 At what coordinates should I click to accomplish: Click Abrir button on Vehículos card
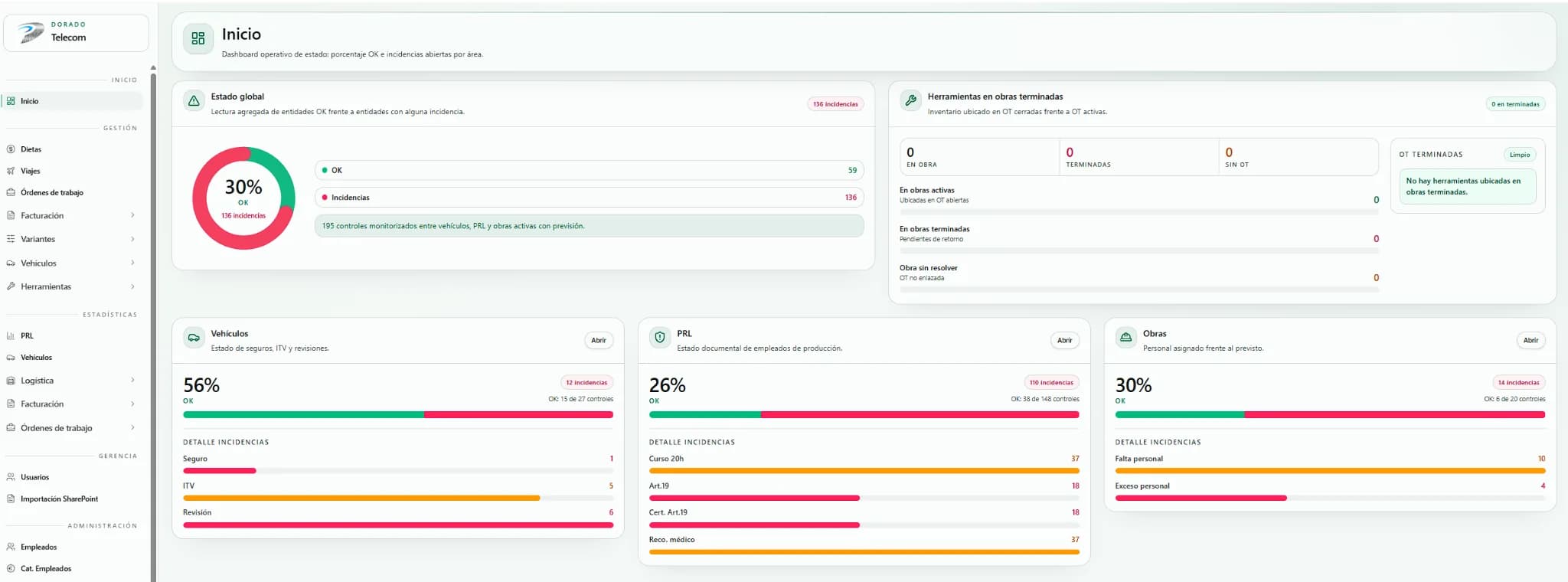pyautogui.click(x=599, y=340)
